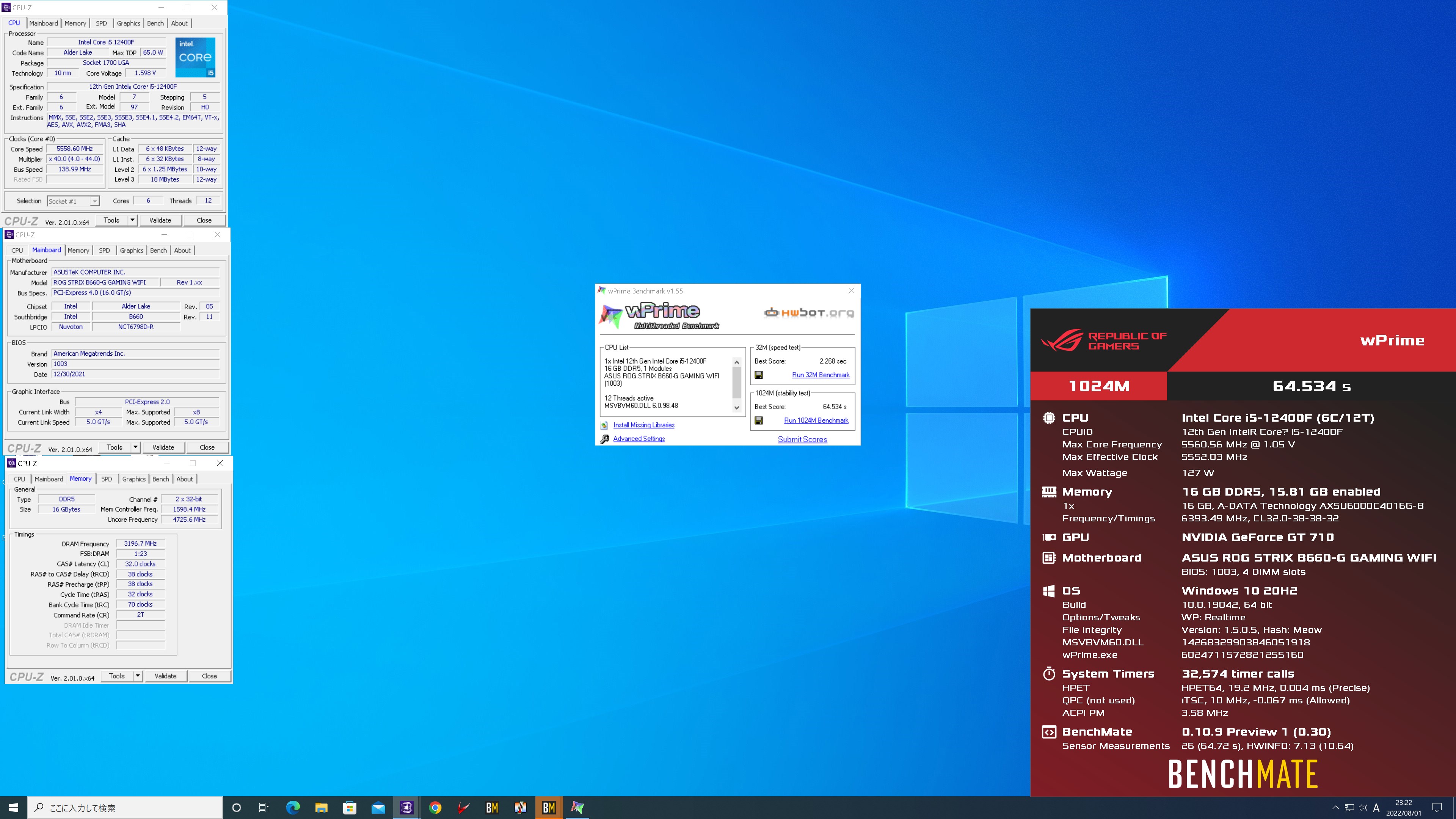Screen dimensions: 1456x819
Task: Open Google Chrome from the taskbar
Action: [435, 808]
